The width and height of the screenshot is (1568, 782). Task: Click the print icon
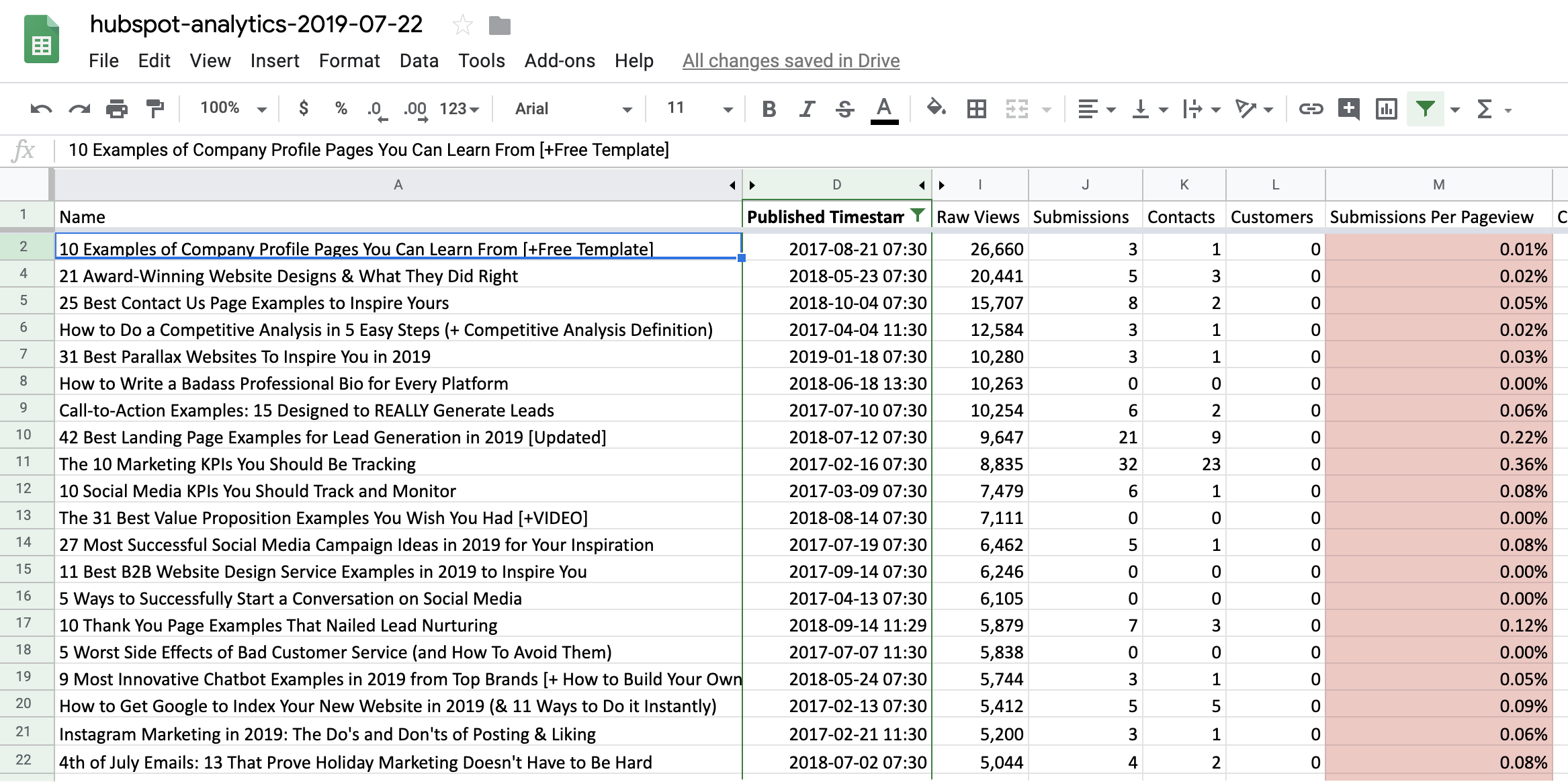(117, 109)
